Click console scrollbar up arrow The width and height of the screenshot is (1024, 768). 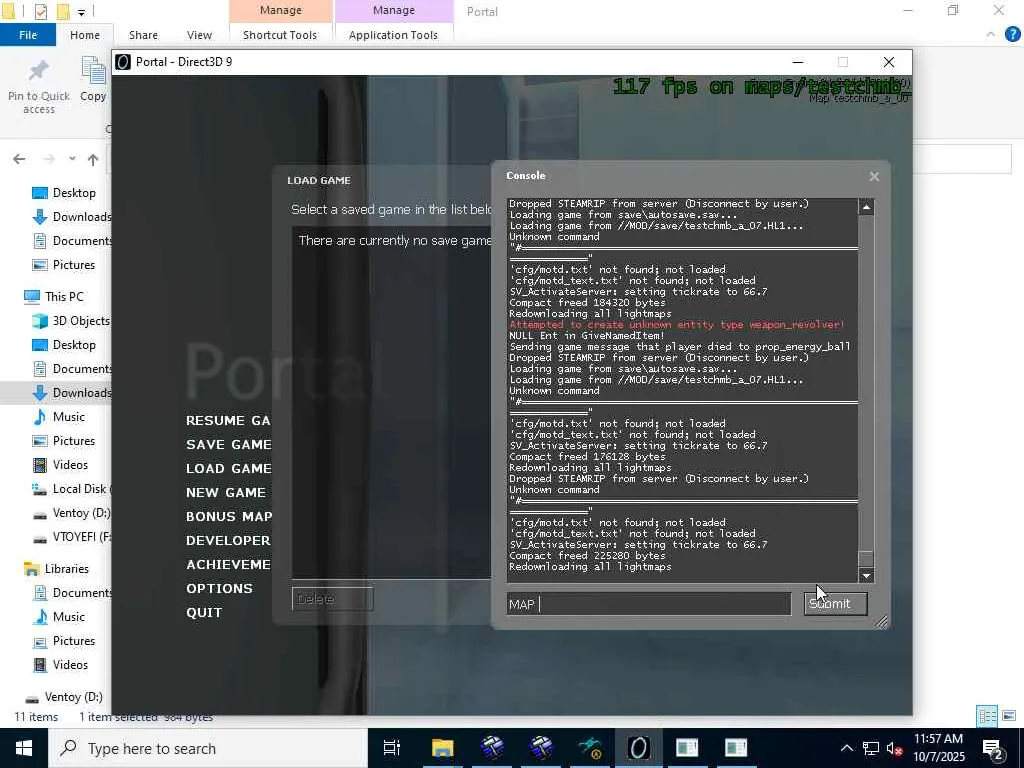click(x=866, y=207)
